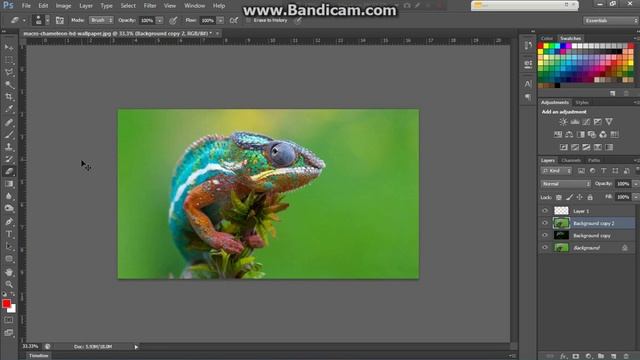Open the eraser Mode dropdown
Viewport: 640px width, 360px height.
pos(101,20)
